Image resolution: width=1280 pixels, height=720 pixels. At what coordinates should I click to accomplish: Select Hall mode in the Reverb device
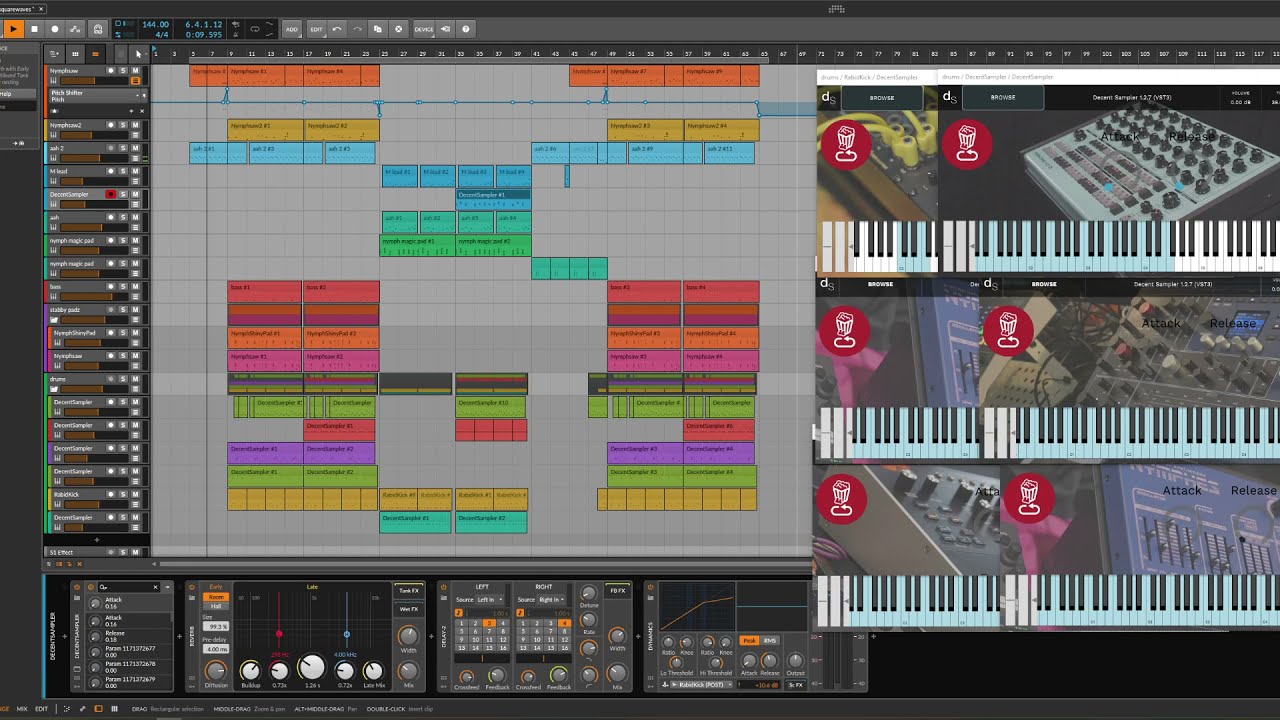(216, 606)
